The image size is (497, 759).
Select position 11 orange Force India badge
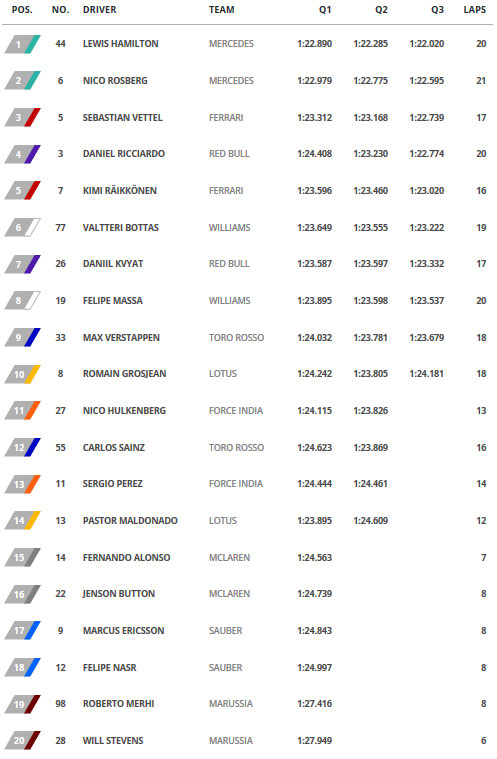click(22, 410)
